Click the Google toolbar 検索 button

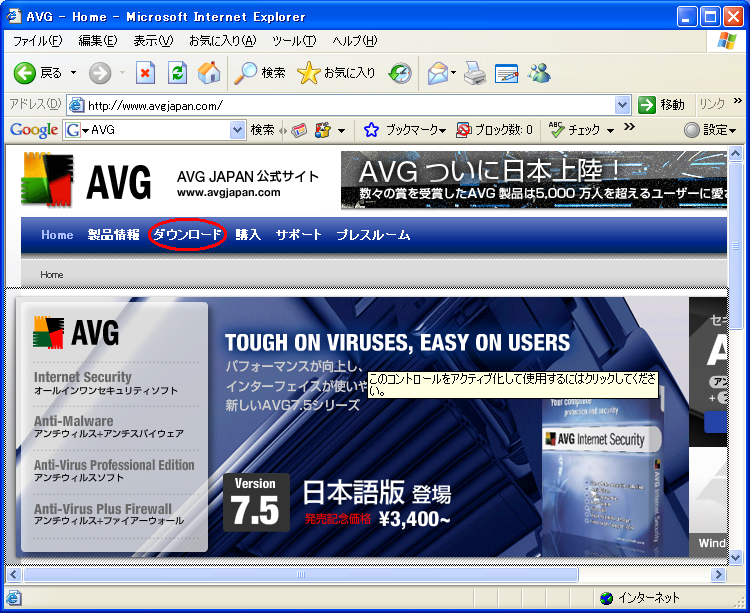[x=263, y=130]
